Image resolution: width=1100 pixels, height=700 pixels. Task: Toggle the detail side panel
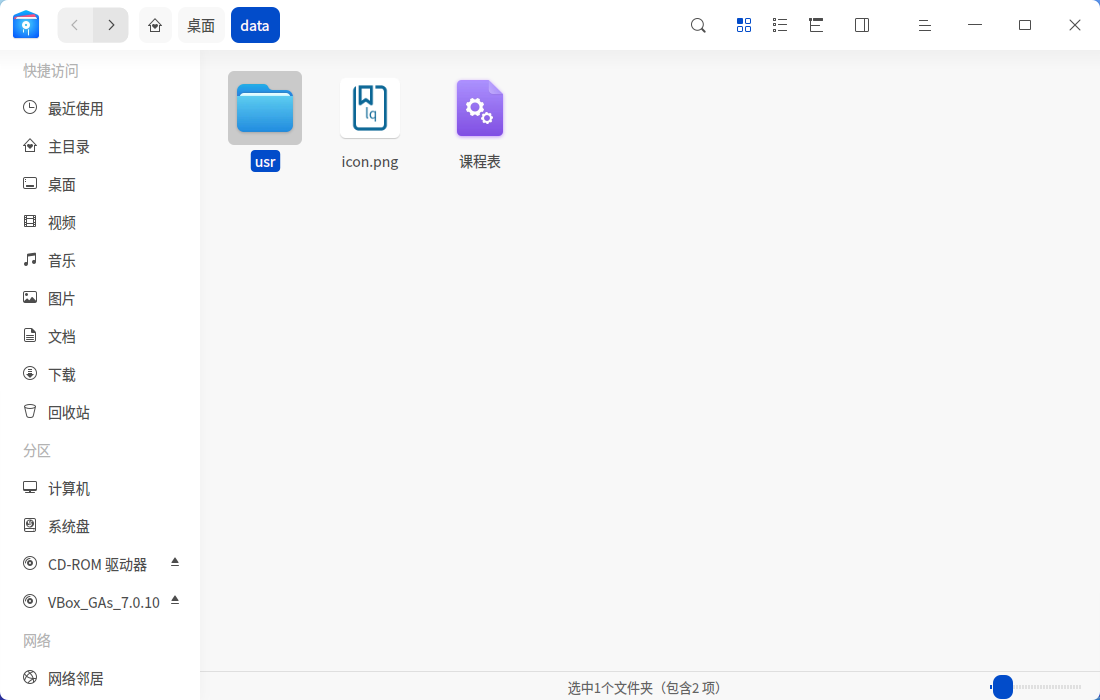click(x=862, y=25)
